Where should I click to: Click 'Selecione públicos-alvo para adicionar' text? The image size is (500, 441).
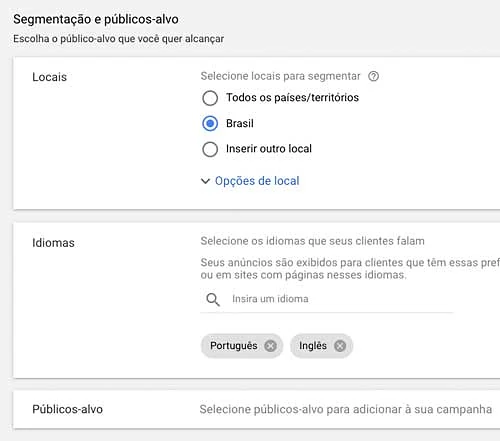coord(345,409)
